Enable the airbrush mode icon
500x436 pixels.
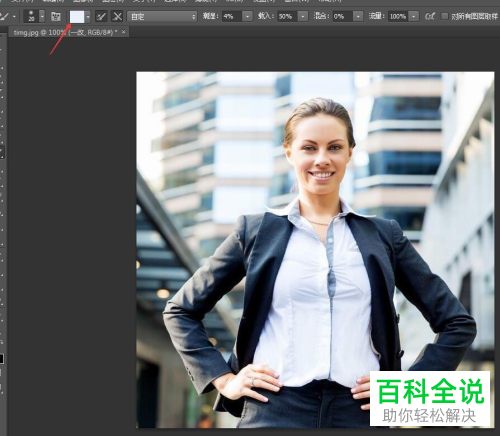[430, 16]
